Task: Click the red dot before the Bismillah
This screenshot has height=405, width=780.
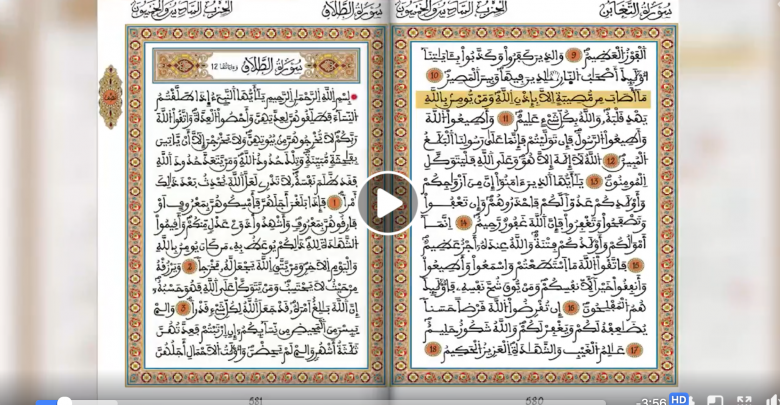Action: (354, 98)
